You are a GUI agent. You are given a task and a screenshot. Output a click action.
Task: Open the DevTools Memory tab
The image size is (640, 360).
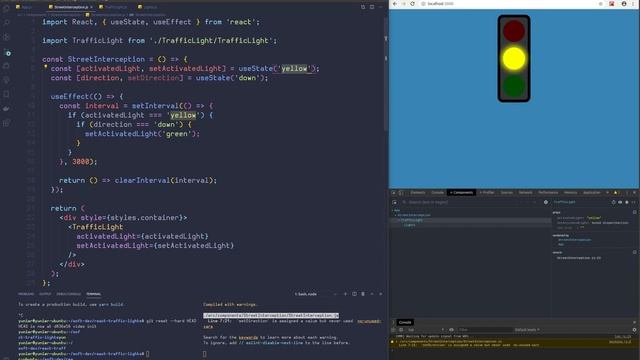coord(571,193)
